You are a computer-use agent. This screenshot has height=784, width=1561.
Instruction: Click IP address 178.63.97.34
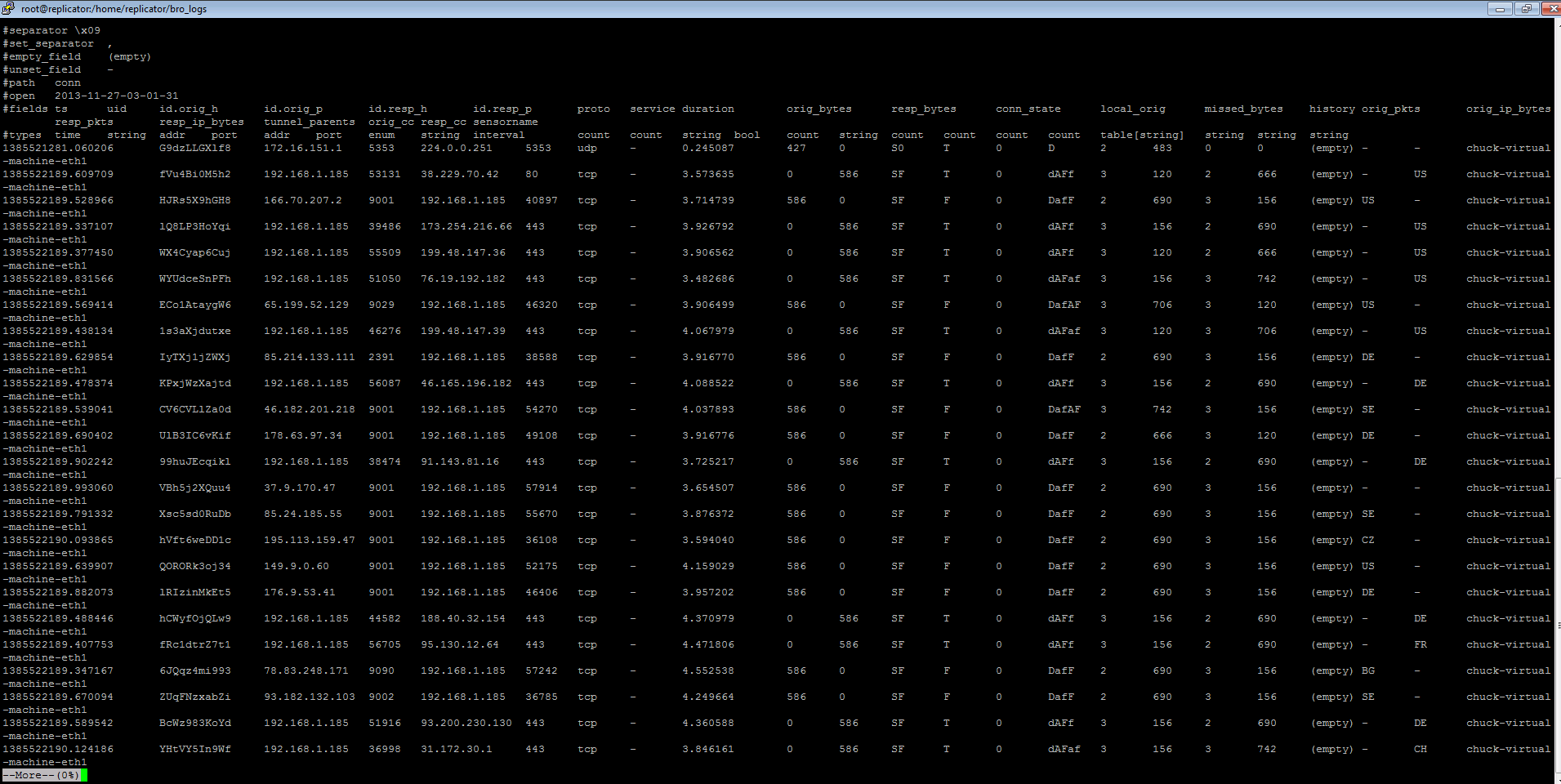click(x=303, y=436)
